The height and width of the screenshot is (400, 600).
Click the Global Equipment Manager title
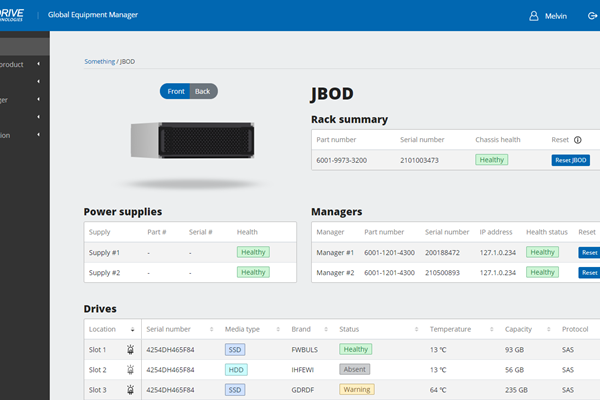click(x=93, y=15)
